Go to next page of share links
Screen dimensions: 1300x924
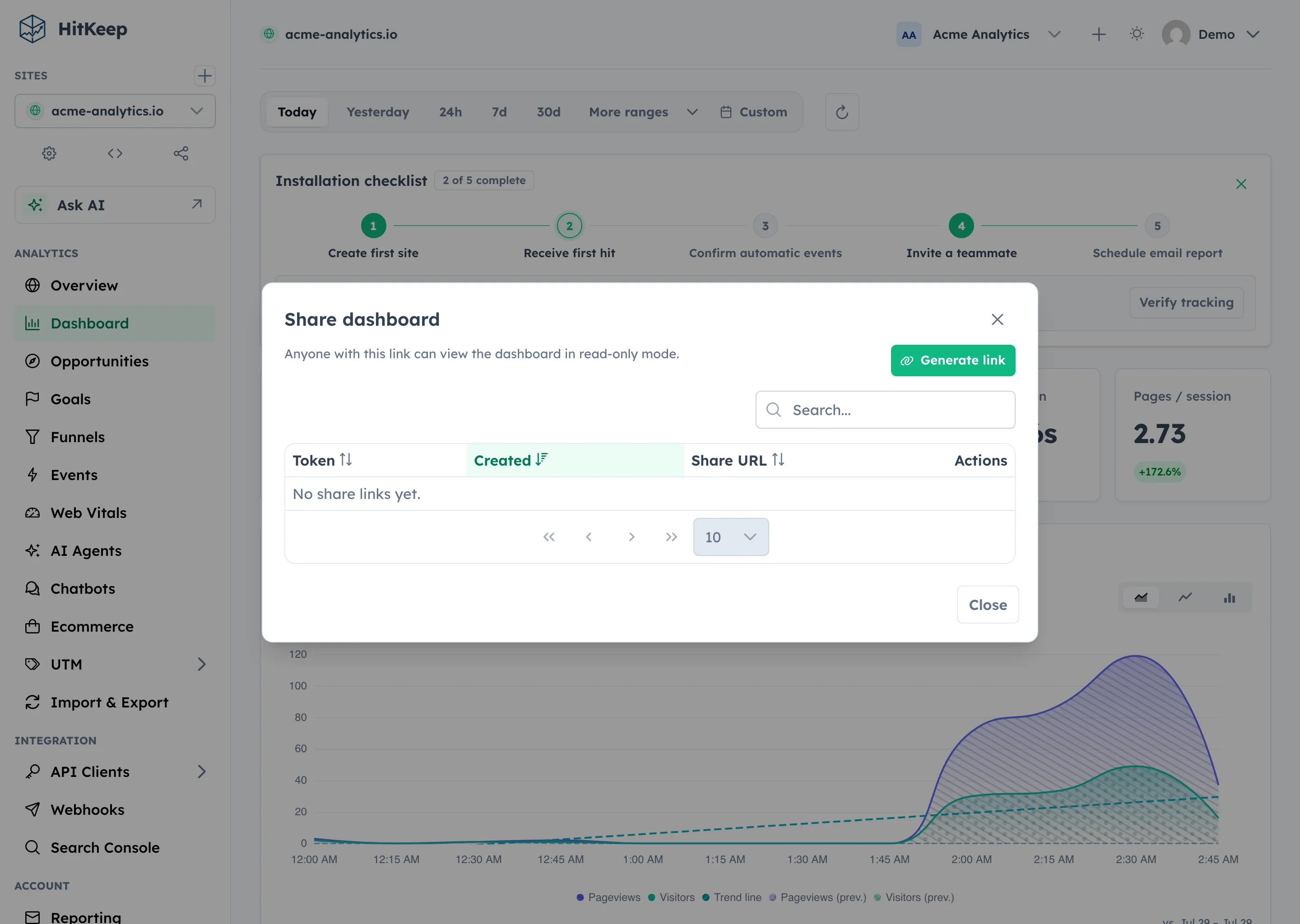[631, 536]
